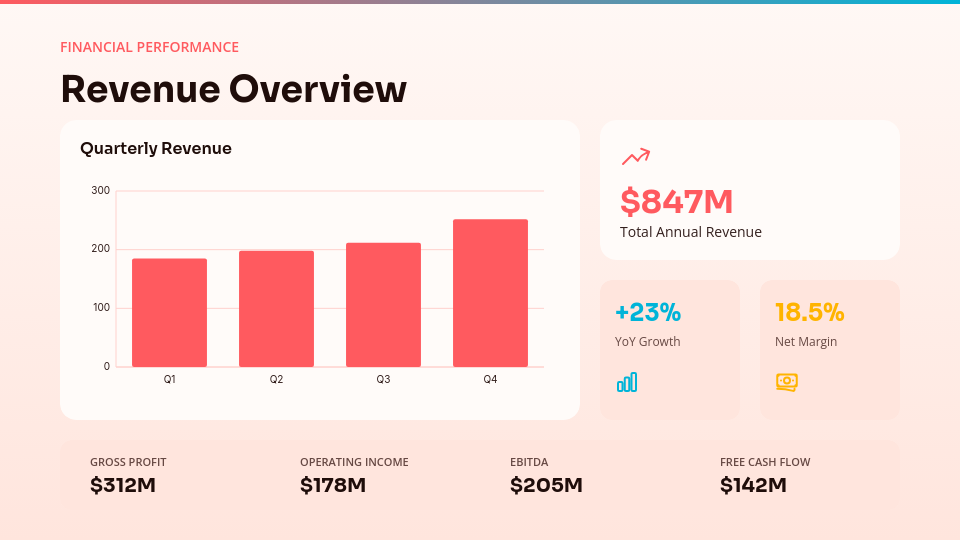Click the yellow cash banknote icon
Viewport: 960px width, 540px height.
[x=787, y=382]
